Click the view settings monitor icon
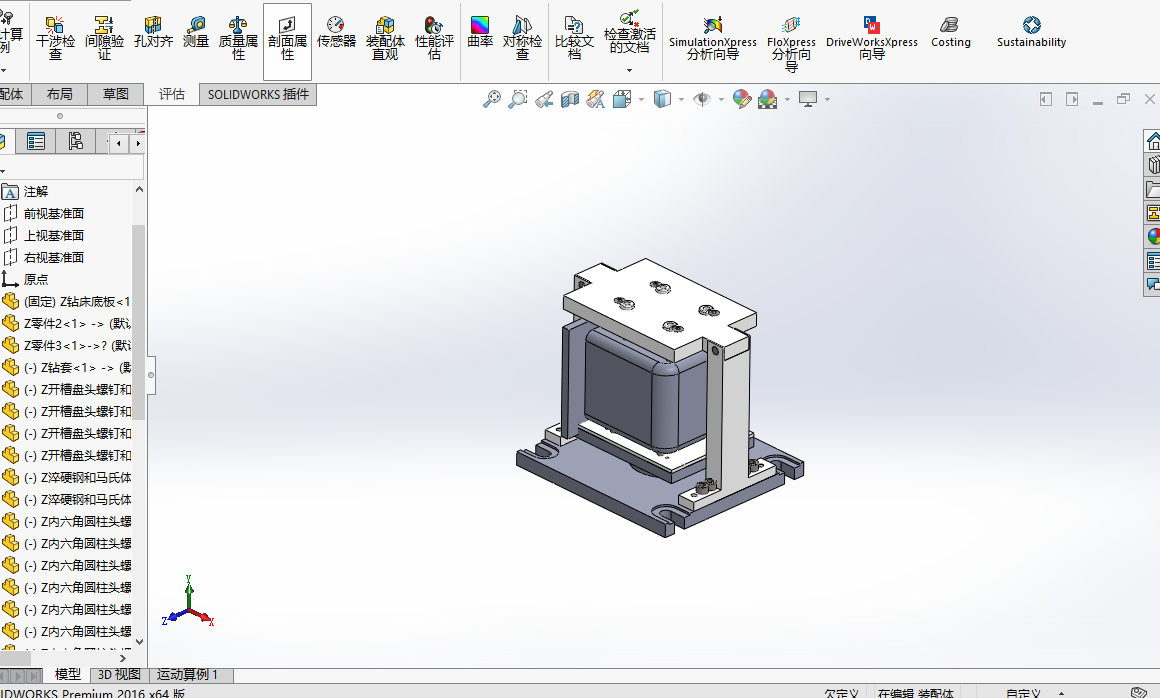The image size is (1160, 698). pyautogui.click(x=808, y=98)
